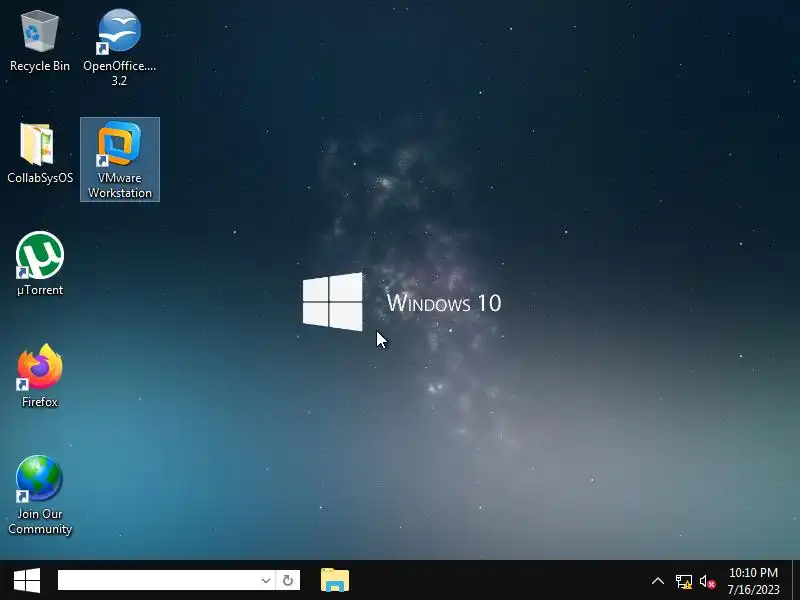Select the Join Our Community globe icon
The image size is (800, 600).
40,494
